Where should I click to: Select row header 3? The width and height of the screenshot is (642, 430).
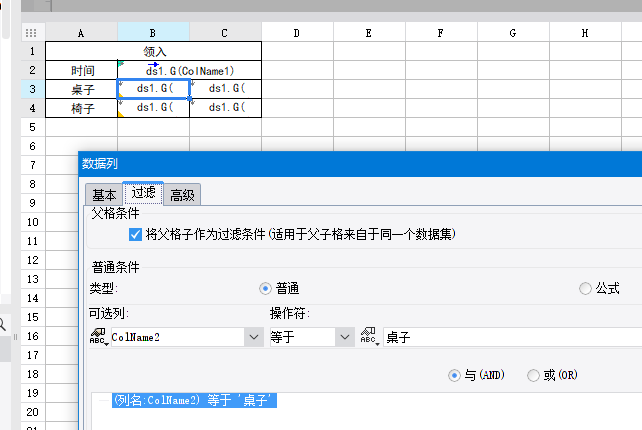pos(33,89)
